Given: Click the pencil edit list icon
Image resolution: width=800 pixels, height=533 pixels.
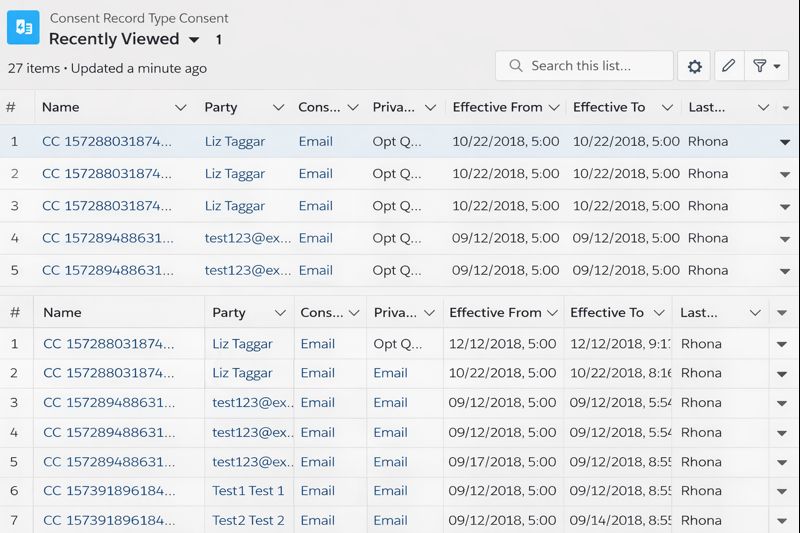Looking at the screenshot, I should point(728,66).
